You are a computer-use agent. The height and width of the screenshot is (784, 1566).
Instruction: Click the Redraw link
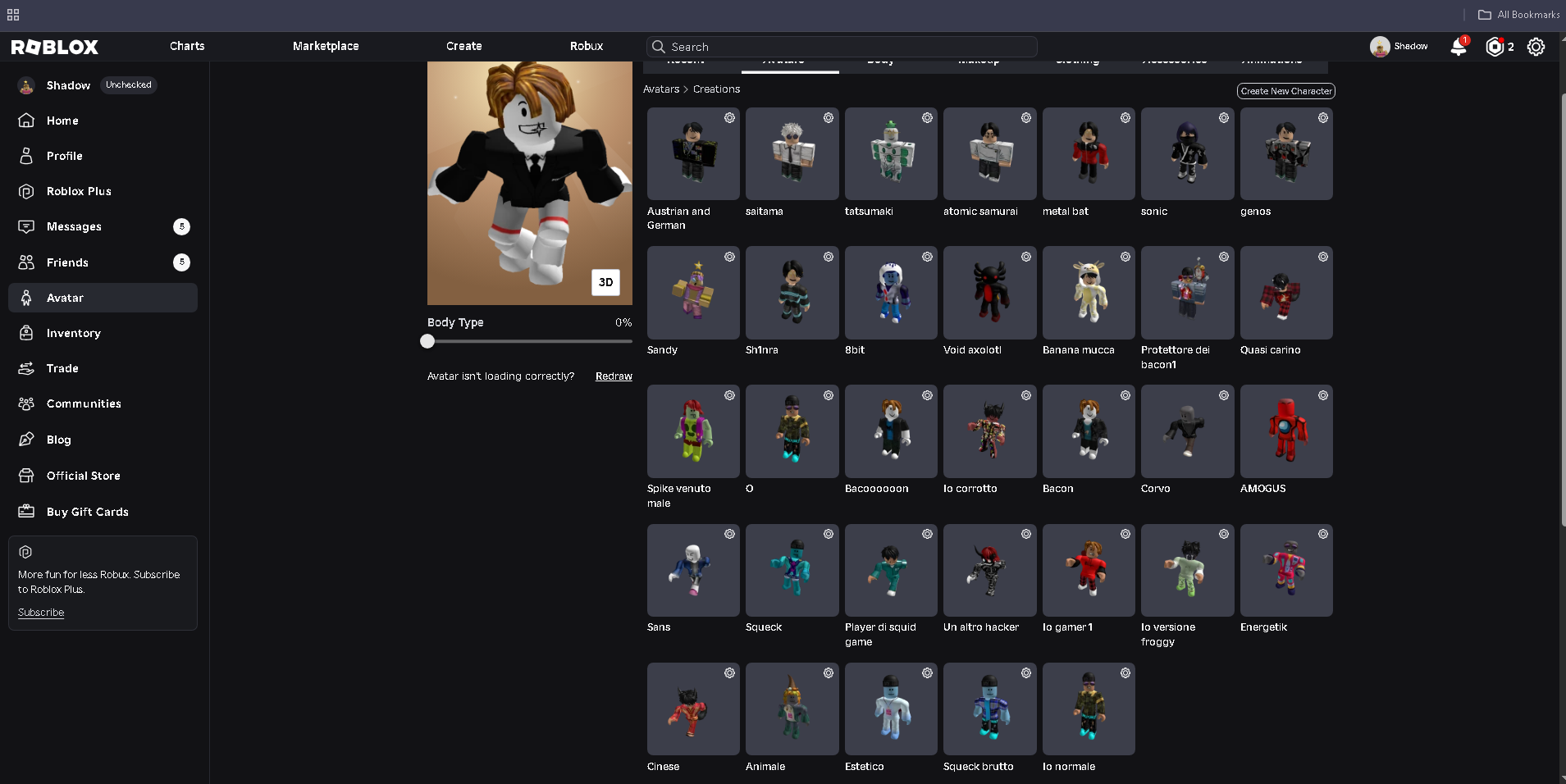point(614,376)
